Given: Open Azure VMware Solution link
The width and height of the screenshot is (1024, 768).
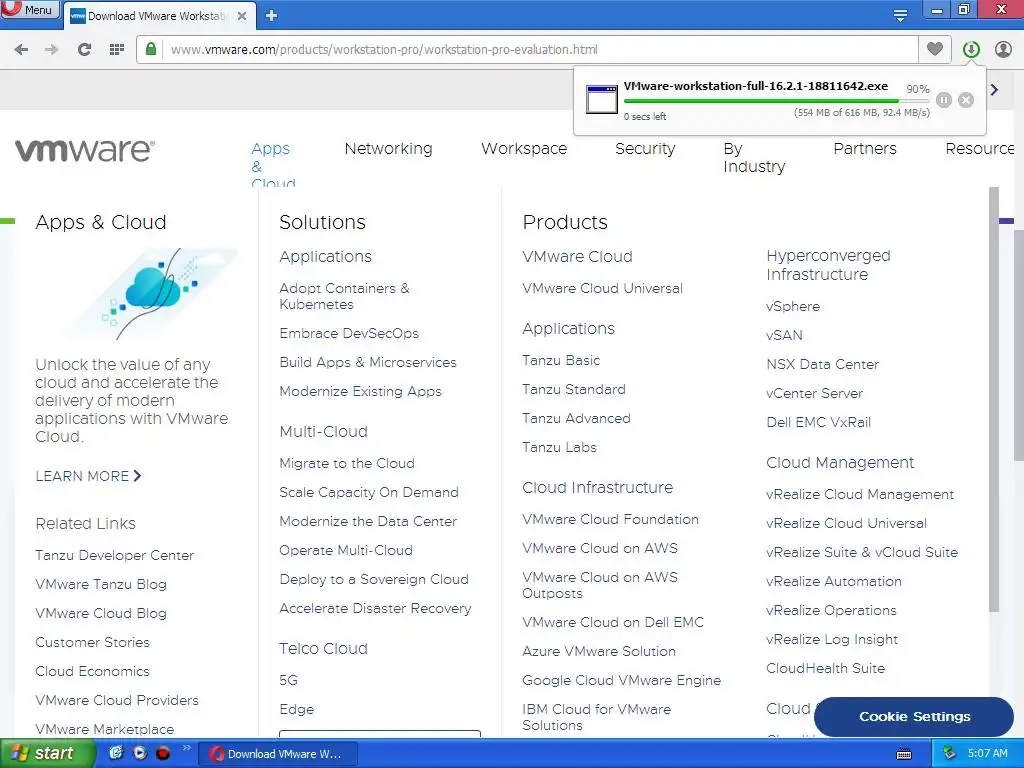Looking at the screenshot, I should [x=598, y=651].
